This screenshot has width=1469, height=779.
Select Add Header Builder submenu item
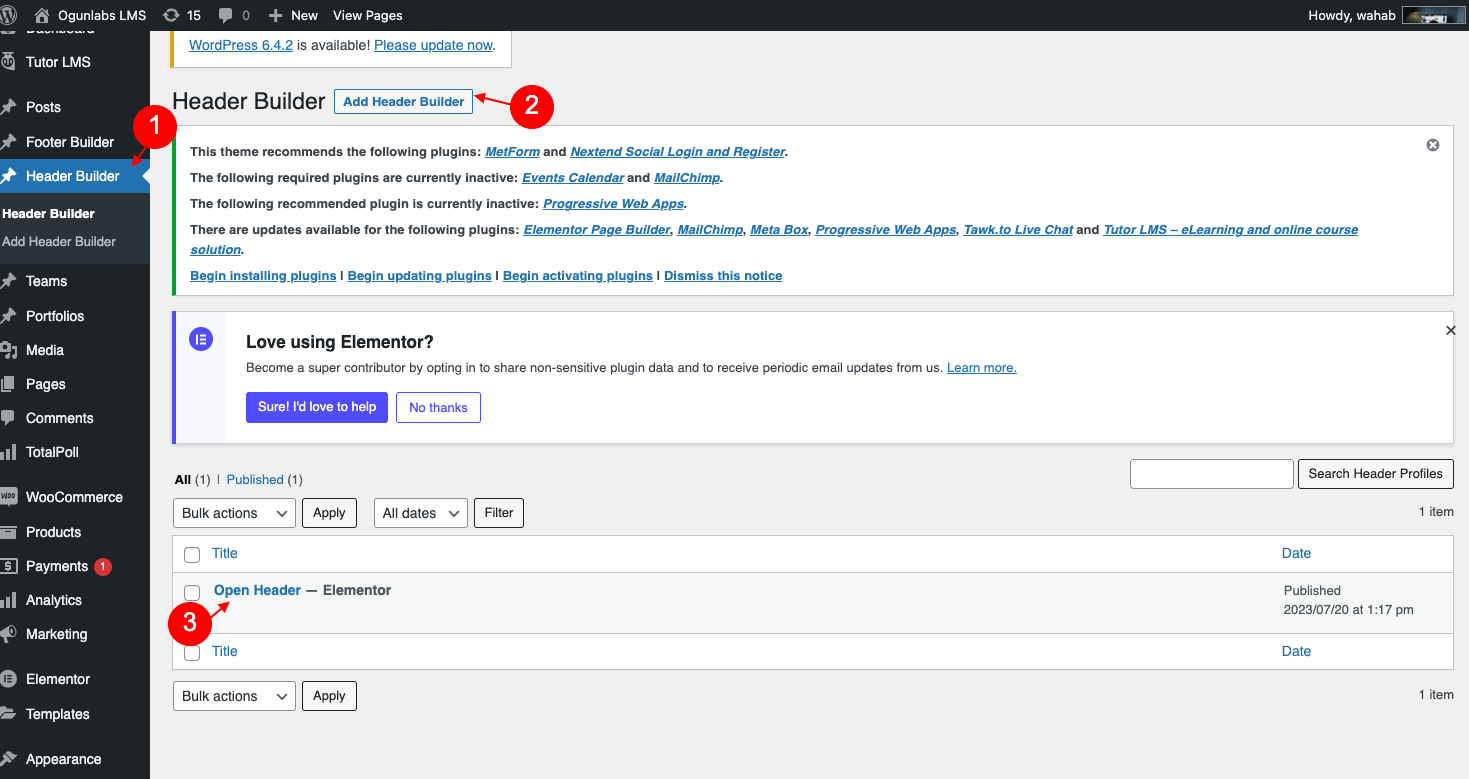coord(59,241)
